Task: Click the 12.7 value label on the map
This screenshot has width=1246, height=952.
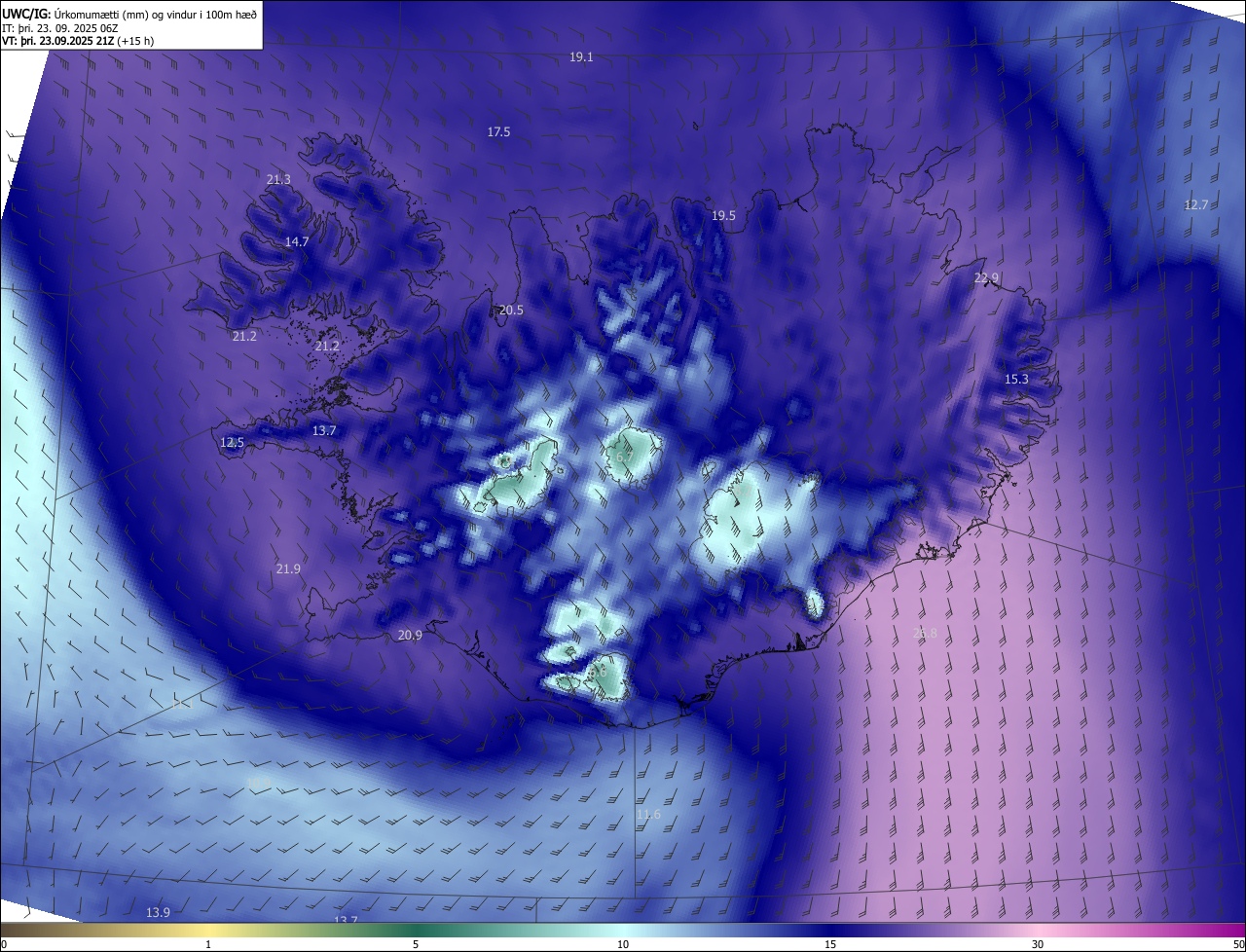Action: click(1195, 204)
